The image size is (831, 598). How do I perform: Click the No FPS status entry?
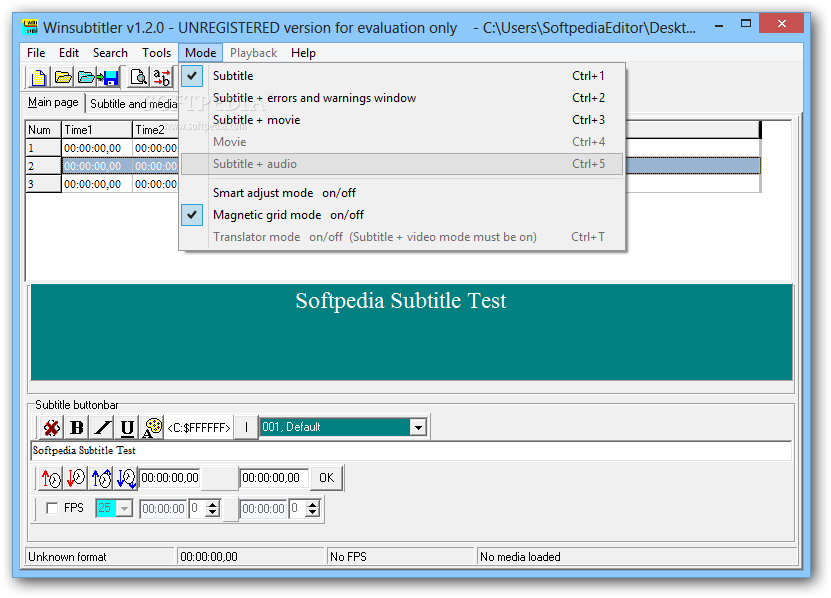point(400,557)
